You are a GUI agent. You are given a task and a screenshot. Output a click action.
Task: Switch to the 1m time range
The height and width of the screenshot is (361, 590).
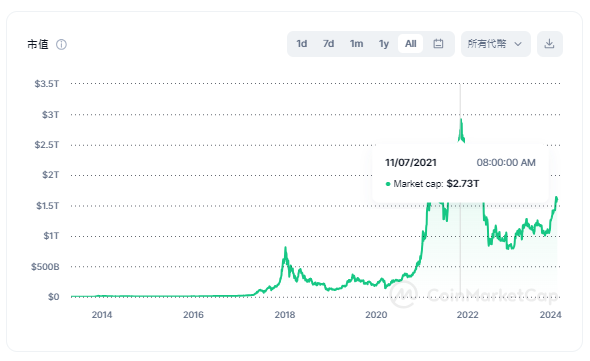[x=356, y=44]
